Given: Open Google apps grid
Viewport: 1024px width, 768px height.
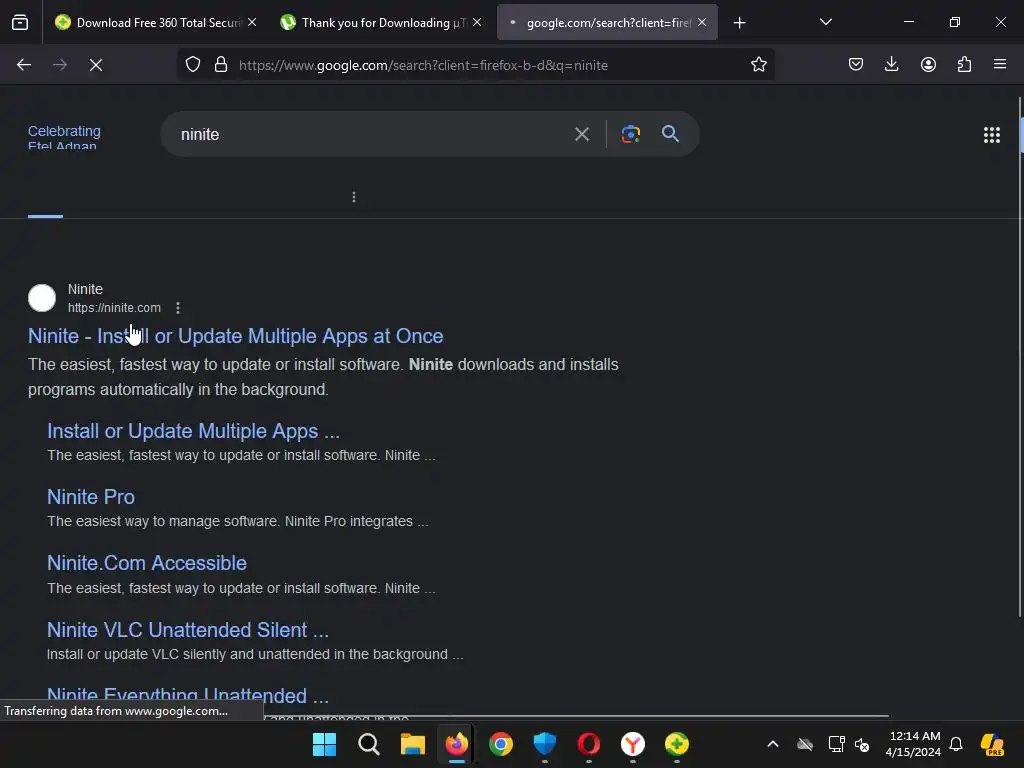Looking at the screenshot, I should (992, 135).
